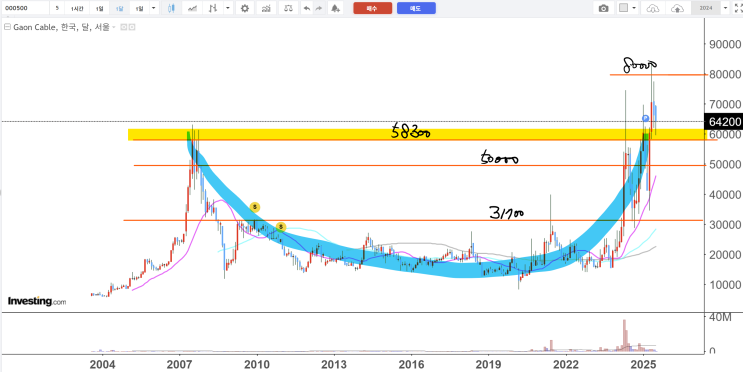Select the highlighted 1달 monthly interval

[120, 8]
